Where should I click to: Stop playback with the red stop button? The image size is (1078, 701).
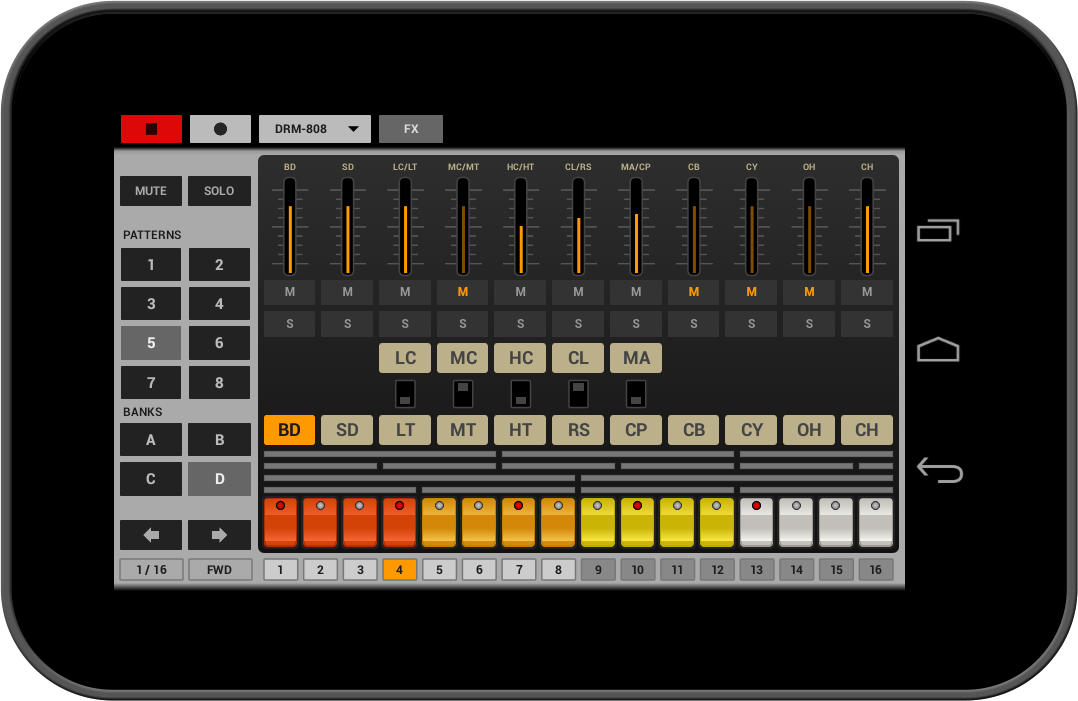(x=151, y=129)
